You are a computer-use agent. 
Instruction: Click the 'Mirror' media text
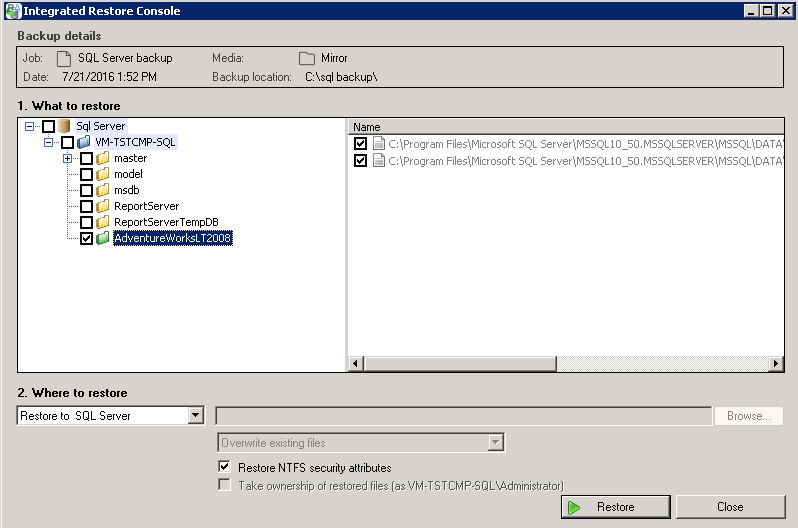(334, 58)
